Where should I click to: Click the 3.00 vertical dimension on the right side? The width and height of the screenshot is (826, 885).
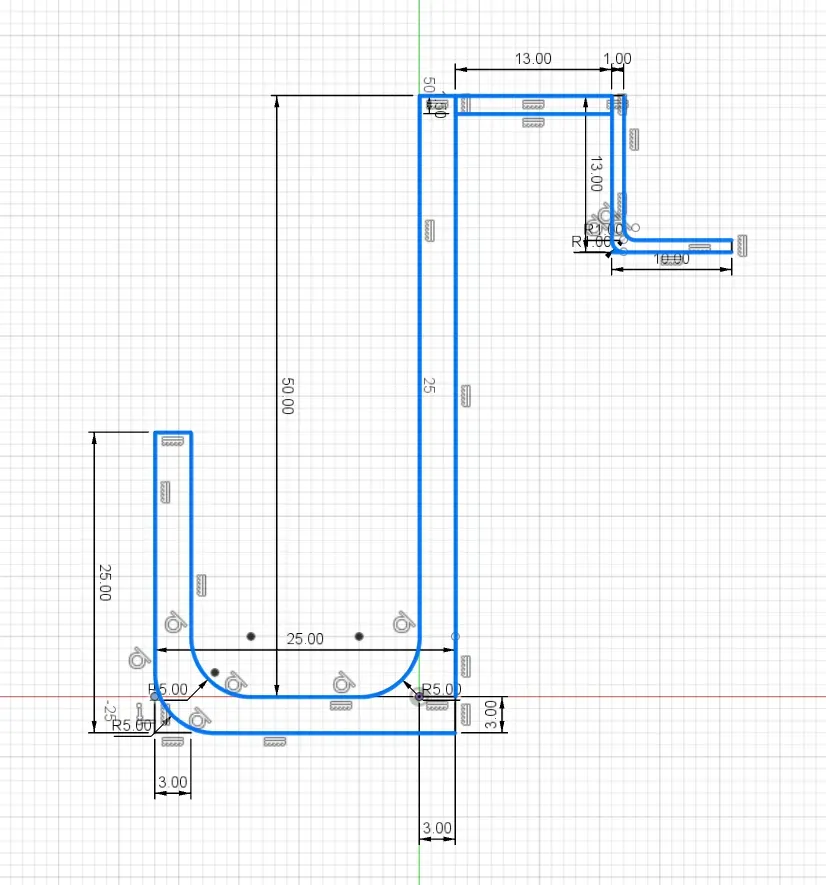(x=490, y=714)
